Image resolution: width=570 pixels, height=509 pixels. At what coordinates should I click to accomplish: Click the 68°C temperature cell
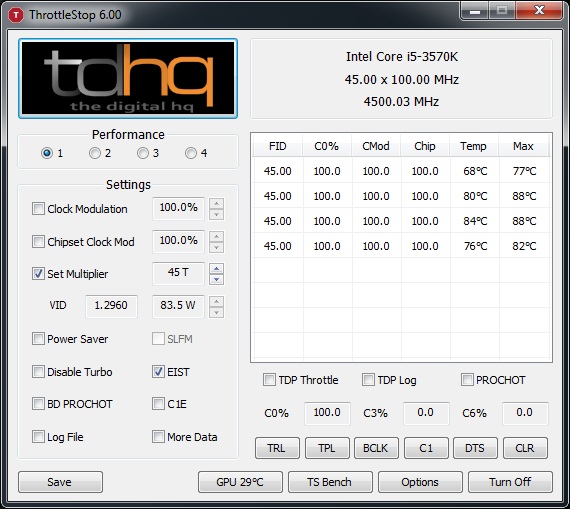[475, 171]
